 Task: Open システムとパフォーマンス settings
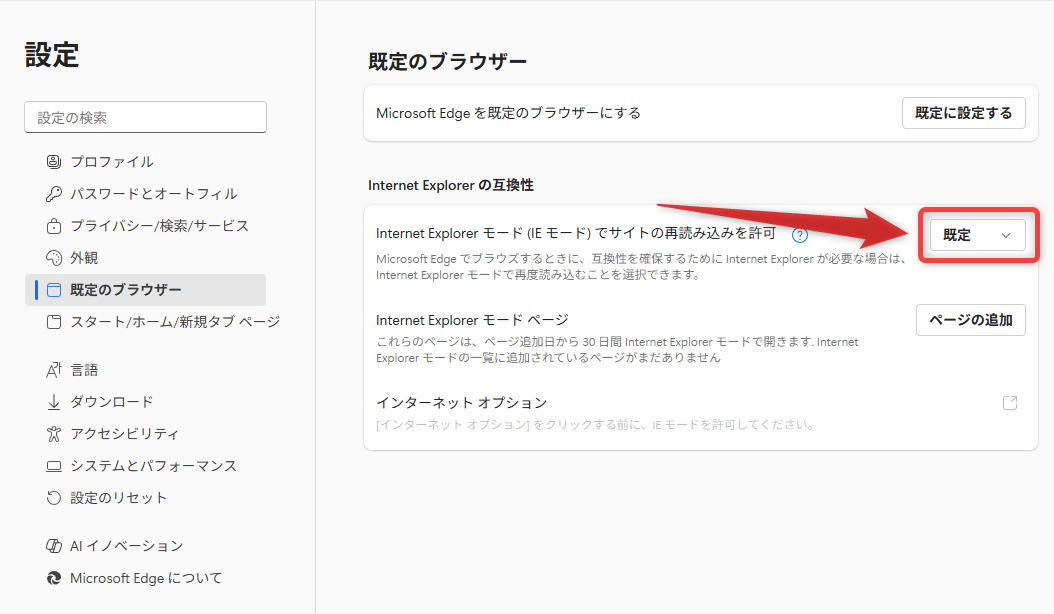coord(153,466)
